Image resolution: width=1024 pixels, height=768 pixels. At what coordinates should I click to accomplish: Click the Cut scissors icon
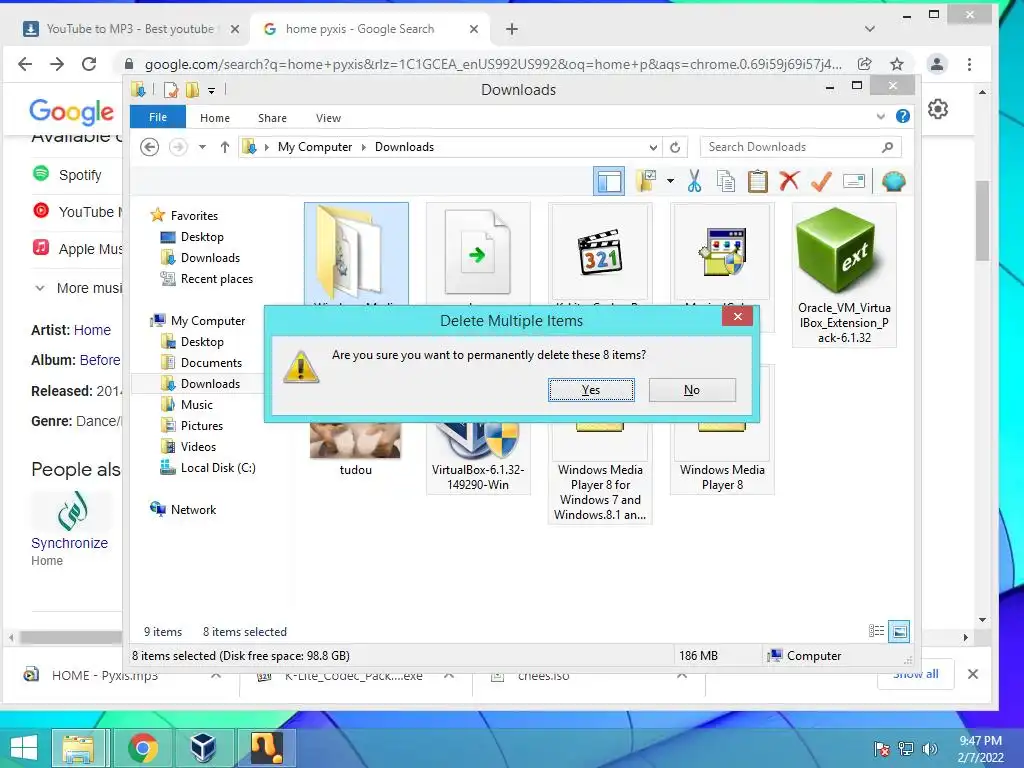(x=694, y=181)
